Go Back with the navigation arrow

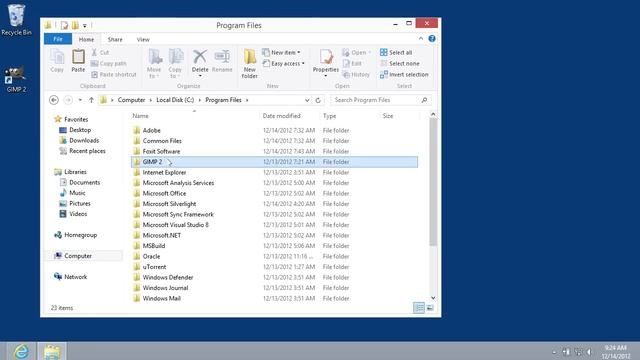(53, 100)
